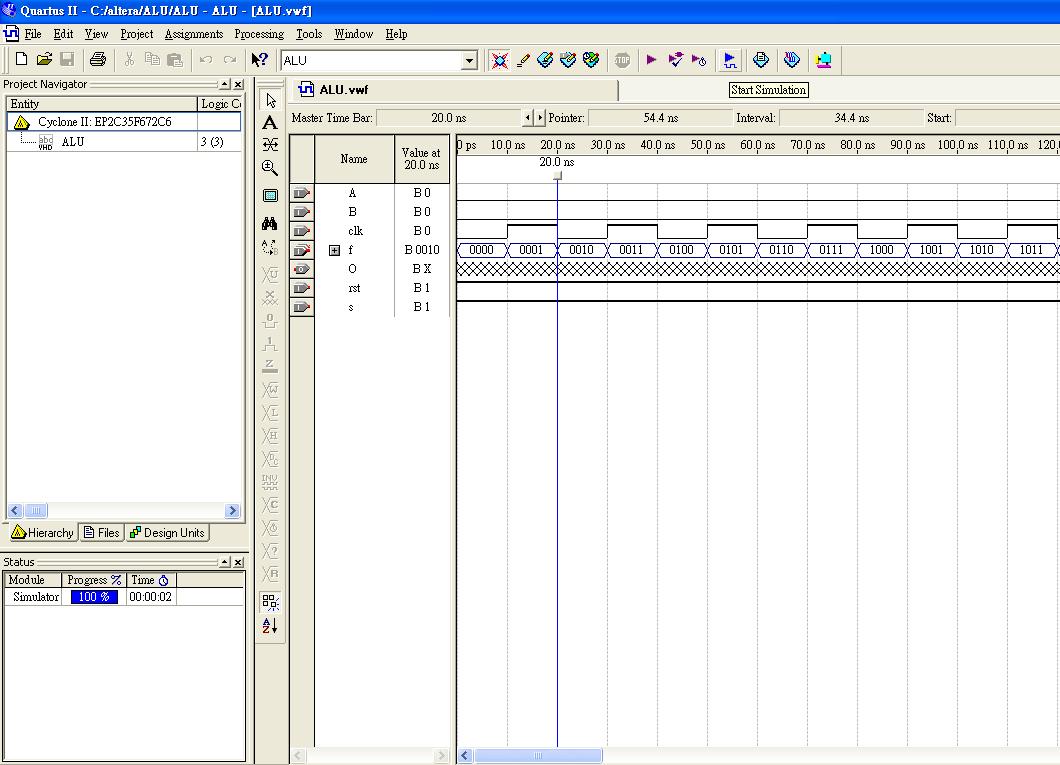The image size is (1060, 765).
Task: Switch to the Files tab
Action: 102,533
